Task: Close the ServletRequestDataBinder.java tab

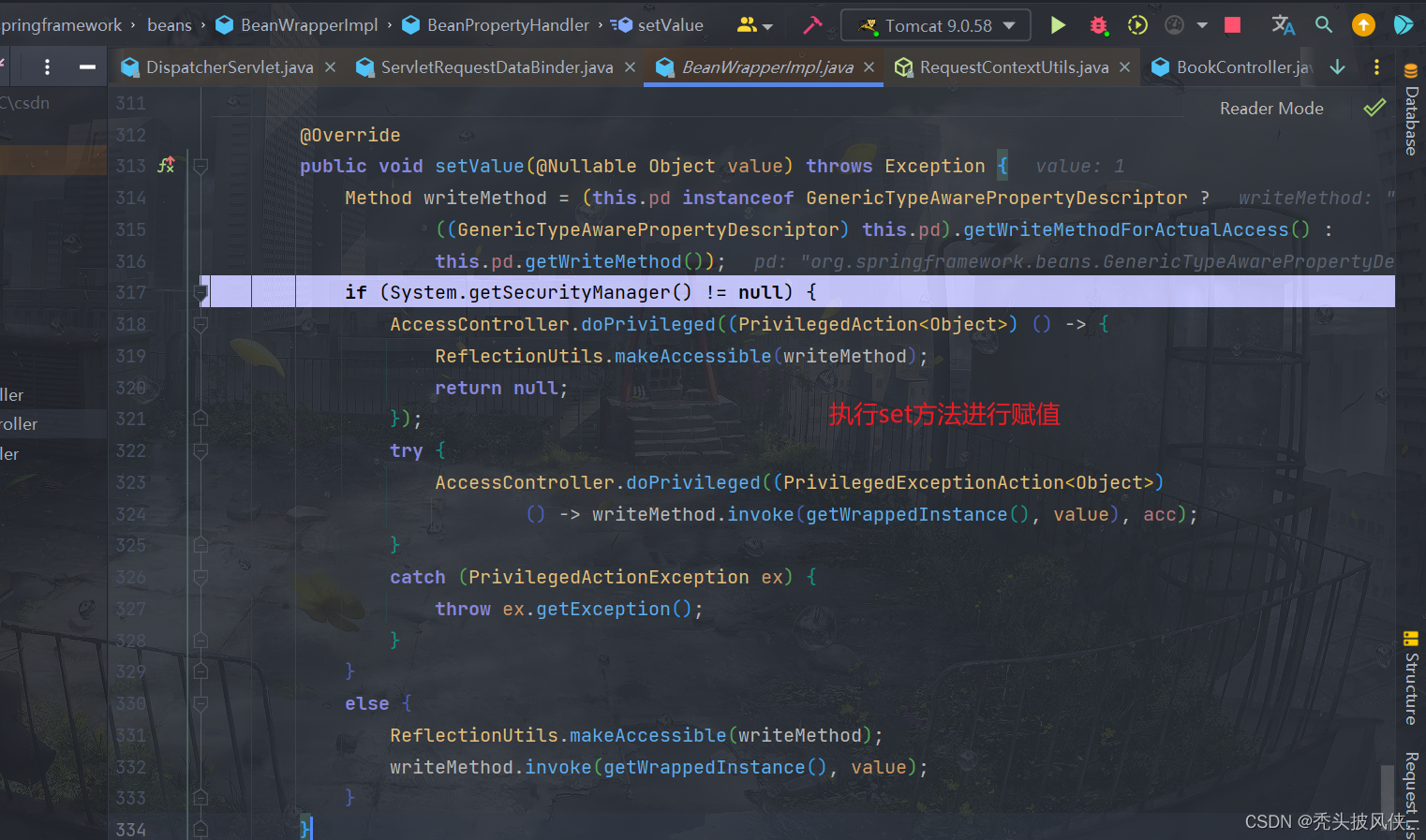Action: coord(630,67)
